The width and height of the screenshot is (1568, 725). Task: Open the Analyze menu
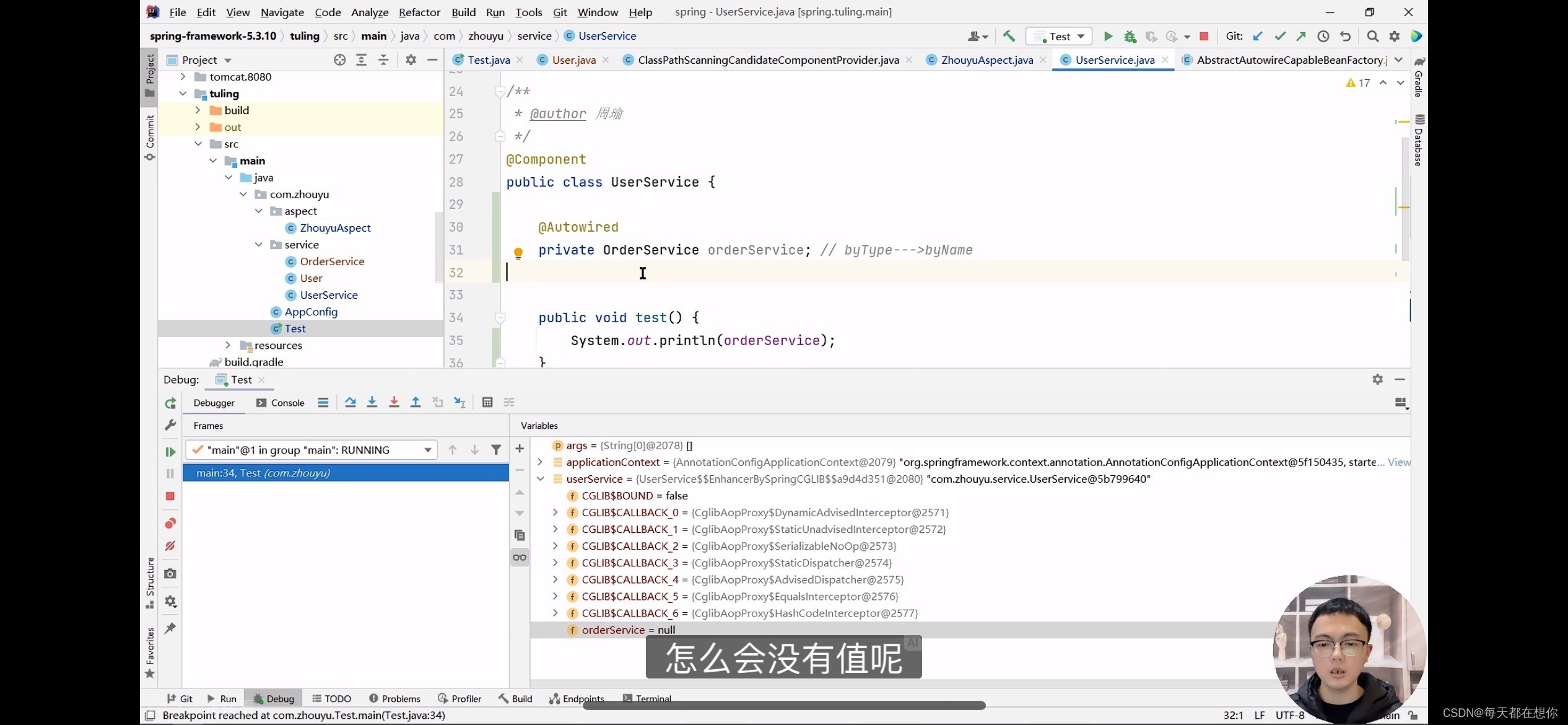(x=370, y=12)
